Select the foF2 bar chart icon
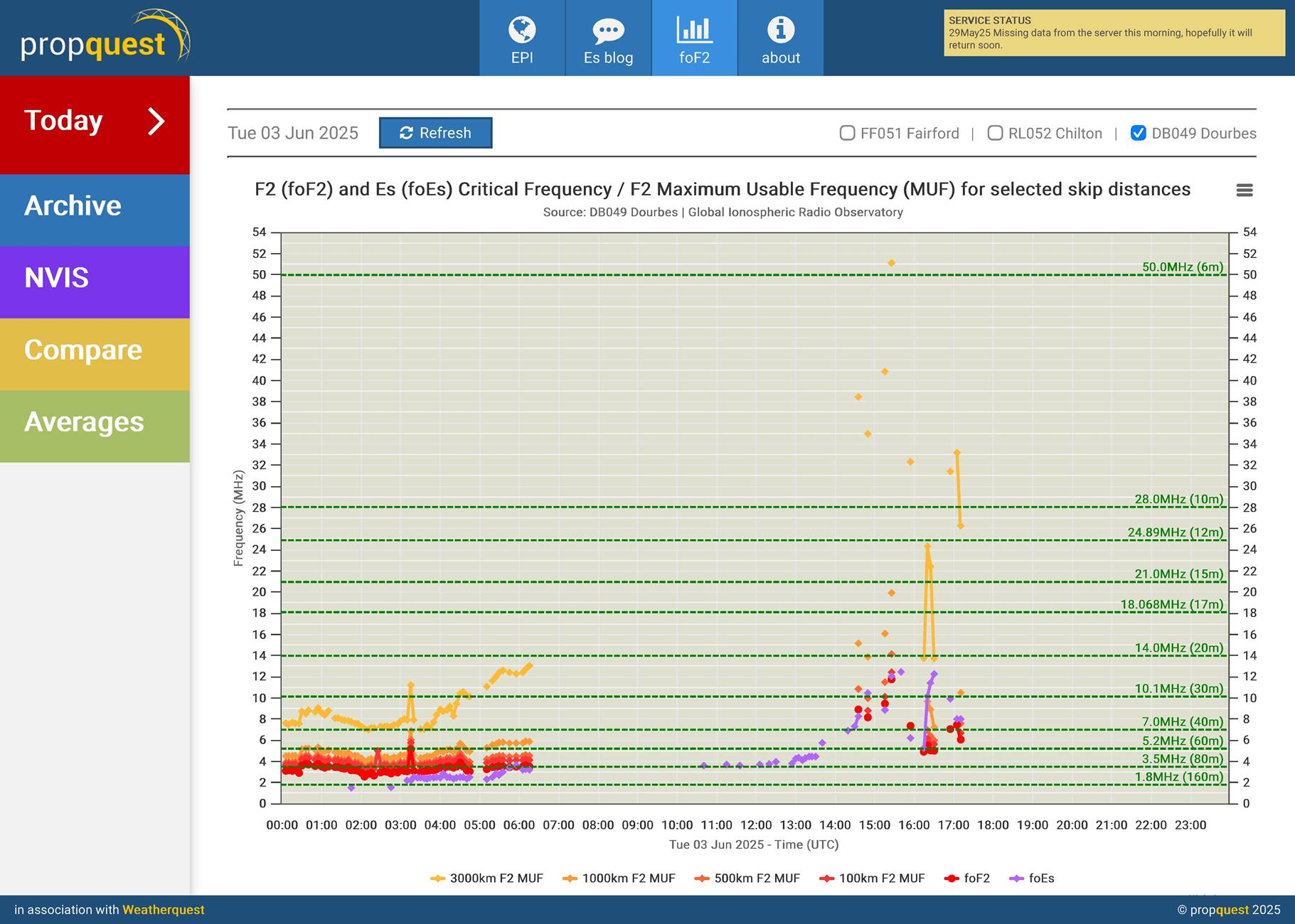 tap(694, 30)
